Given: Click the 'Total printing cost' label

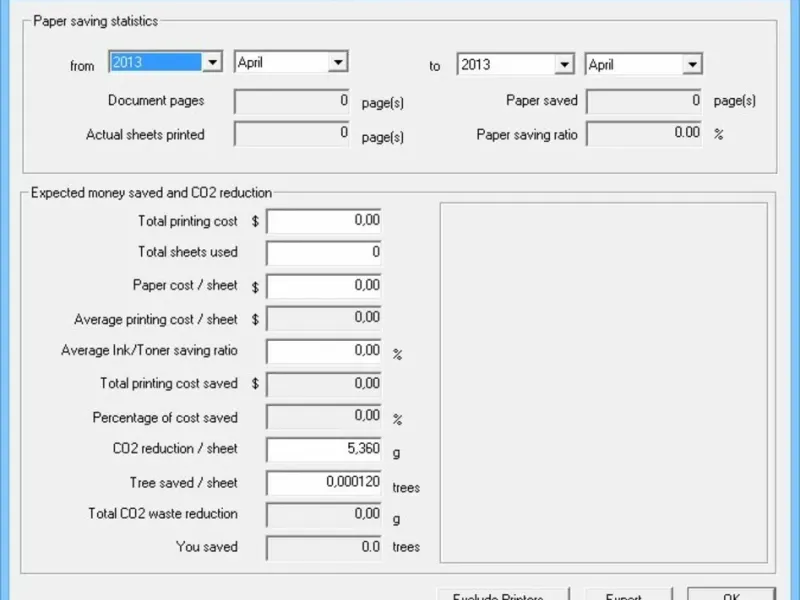Looking at the screenshot, I should pyautogui.click(x=188, y=221).
